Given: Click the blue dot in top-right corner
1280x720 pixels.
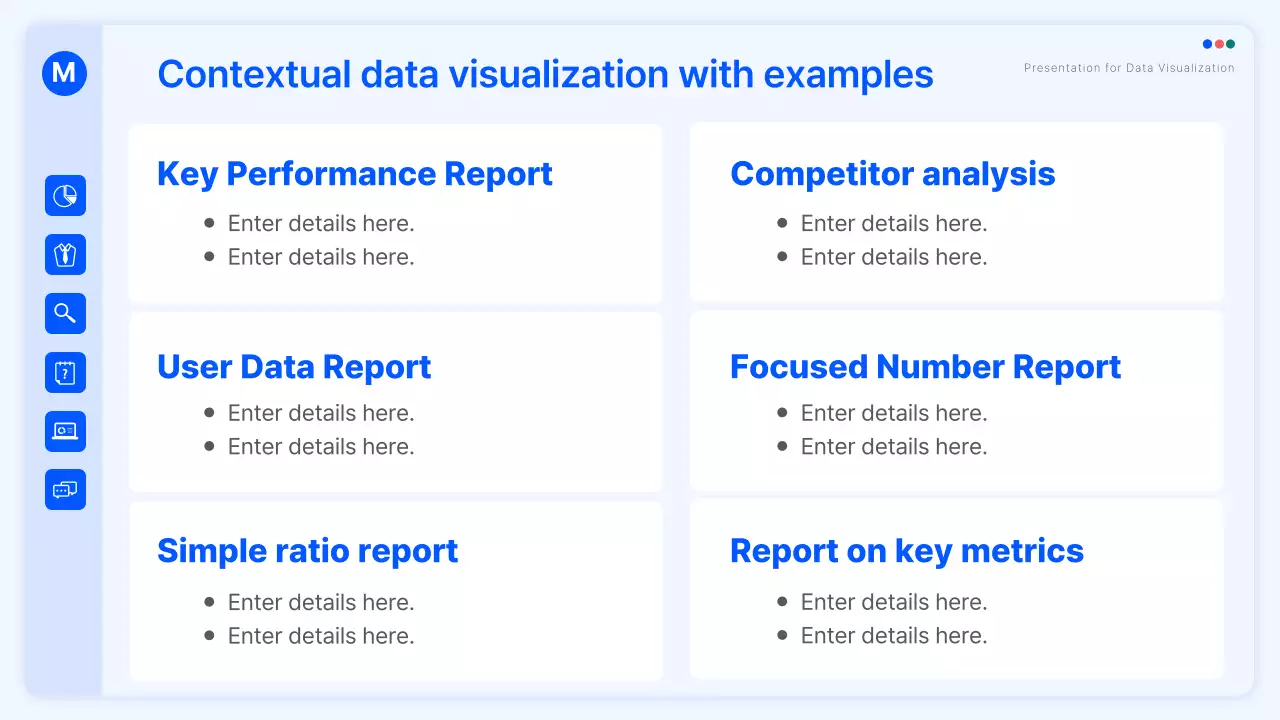Looking at the screenshot, I should pos(1207,44).
